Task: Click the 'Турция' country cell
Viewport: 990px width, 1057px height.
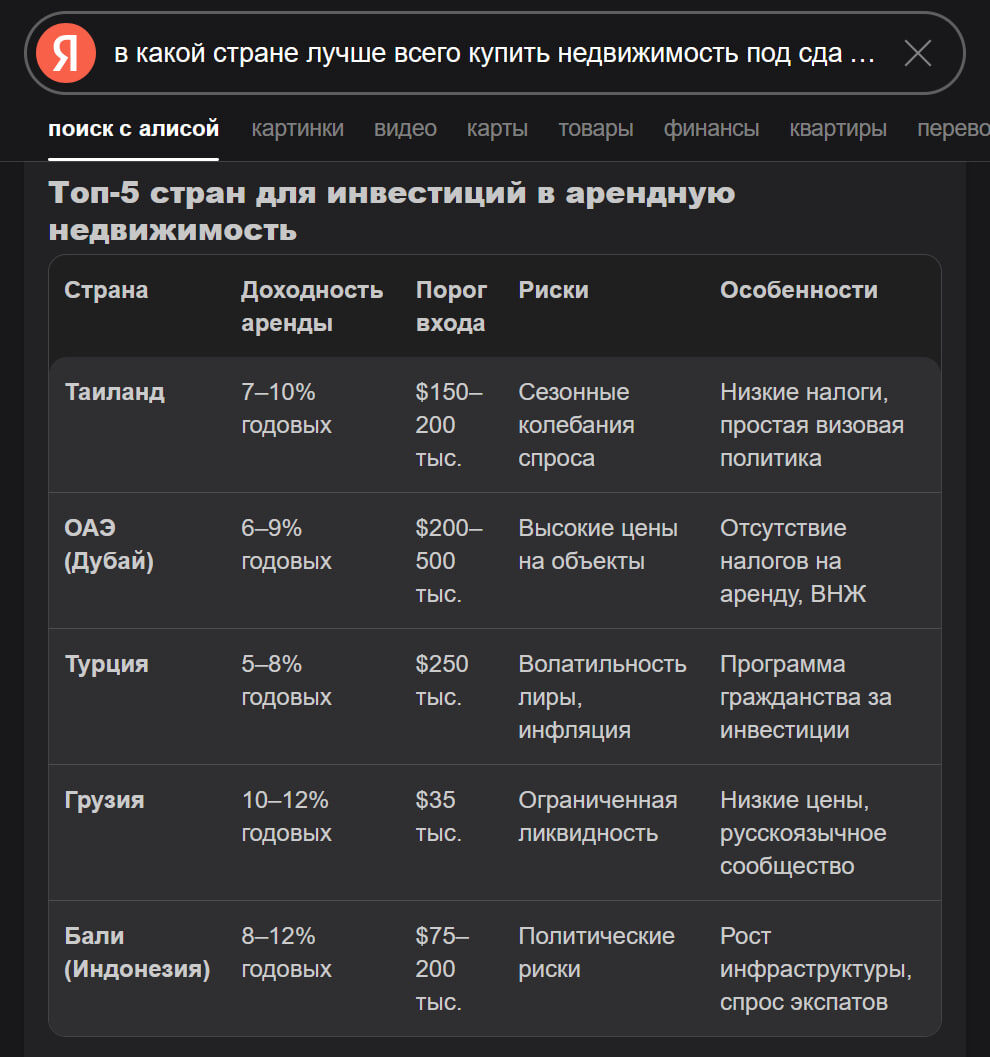Action: [x=106, y=663]
